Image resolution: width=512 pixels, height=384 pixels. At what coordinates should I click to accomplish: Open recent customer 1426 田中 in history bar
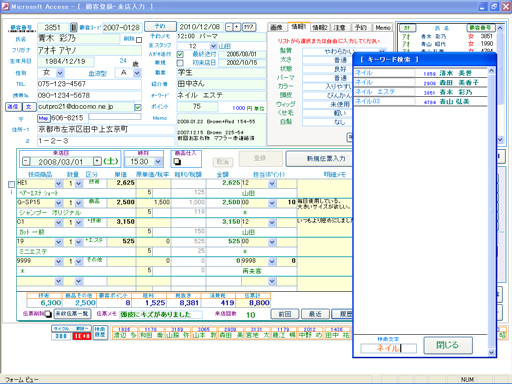coord(336,333)
